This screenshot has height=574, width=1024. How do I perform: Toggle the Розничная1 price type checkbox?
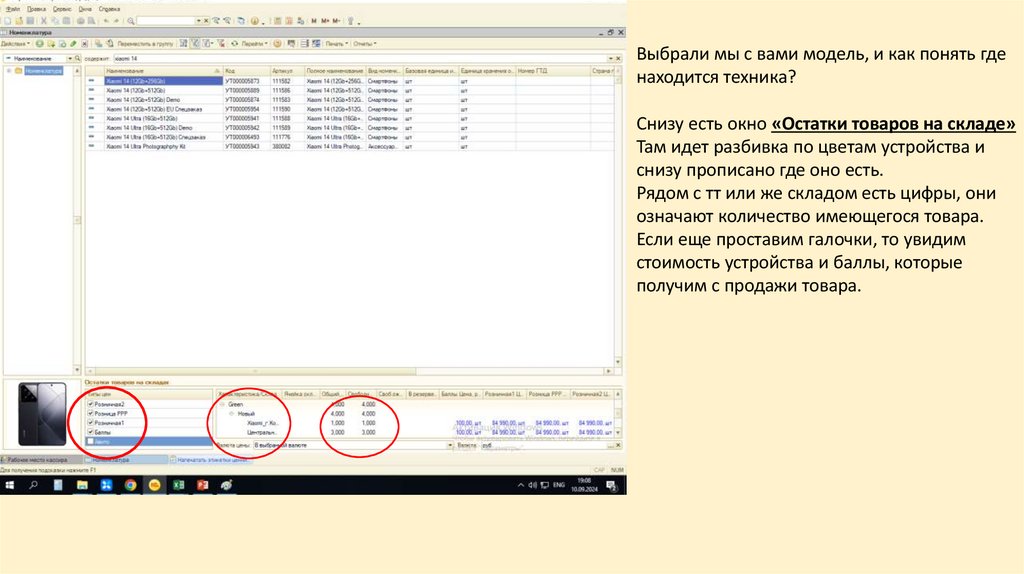pyautogui.click(x=90, y=423)
